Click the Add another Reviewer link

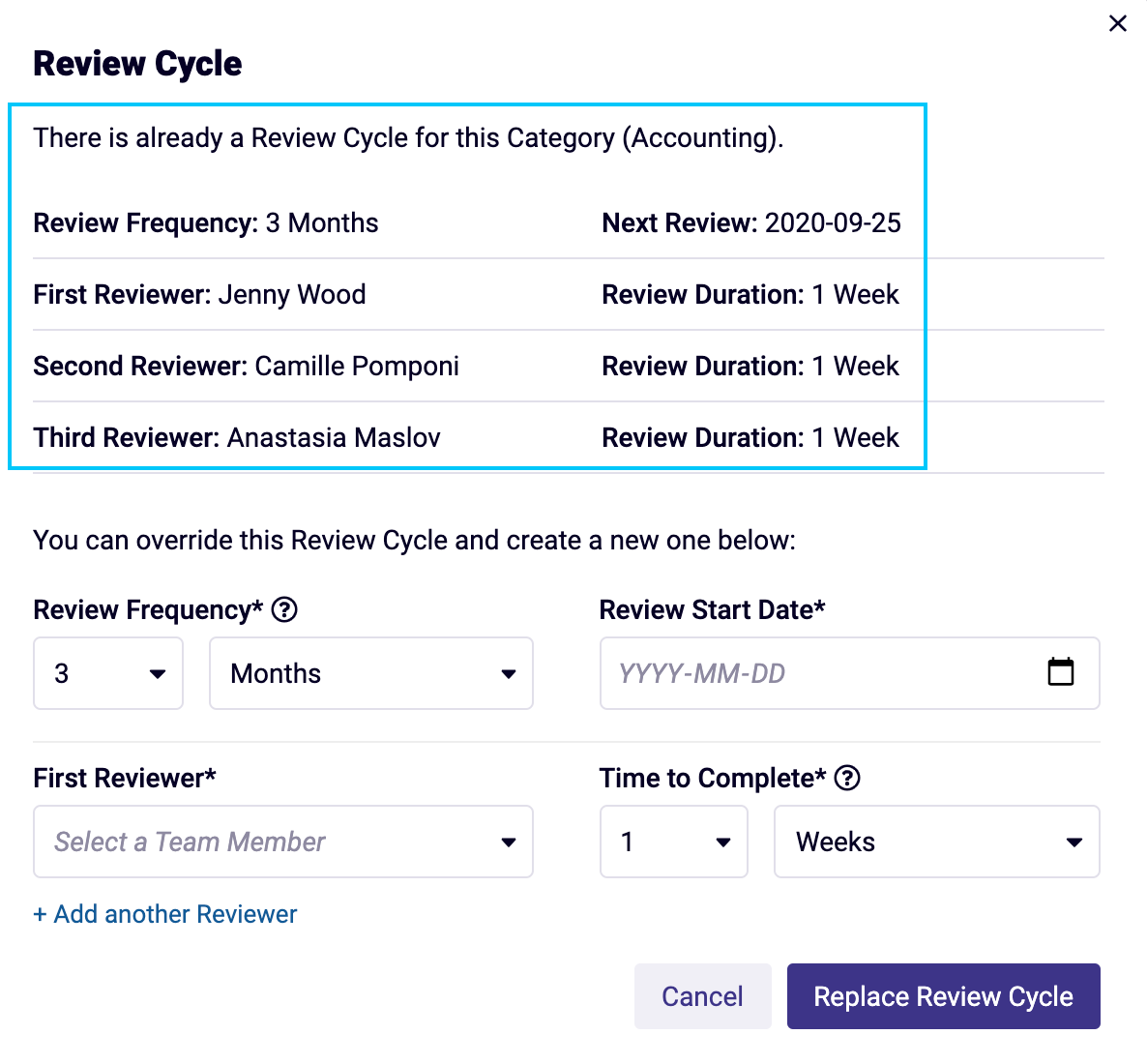click(x=165, y=914)
